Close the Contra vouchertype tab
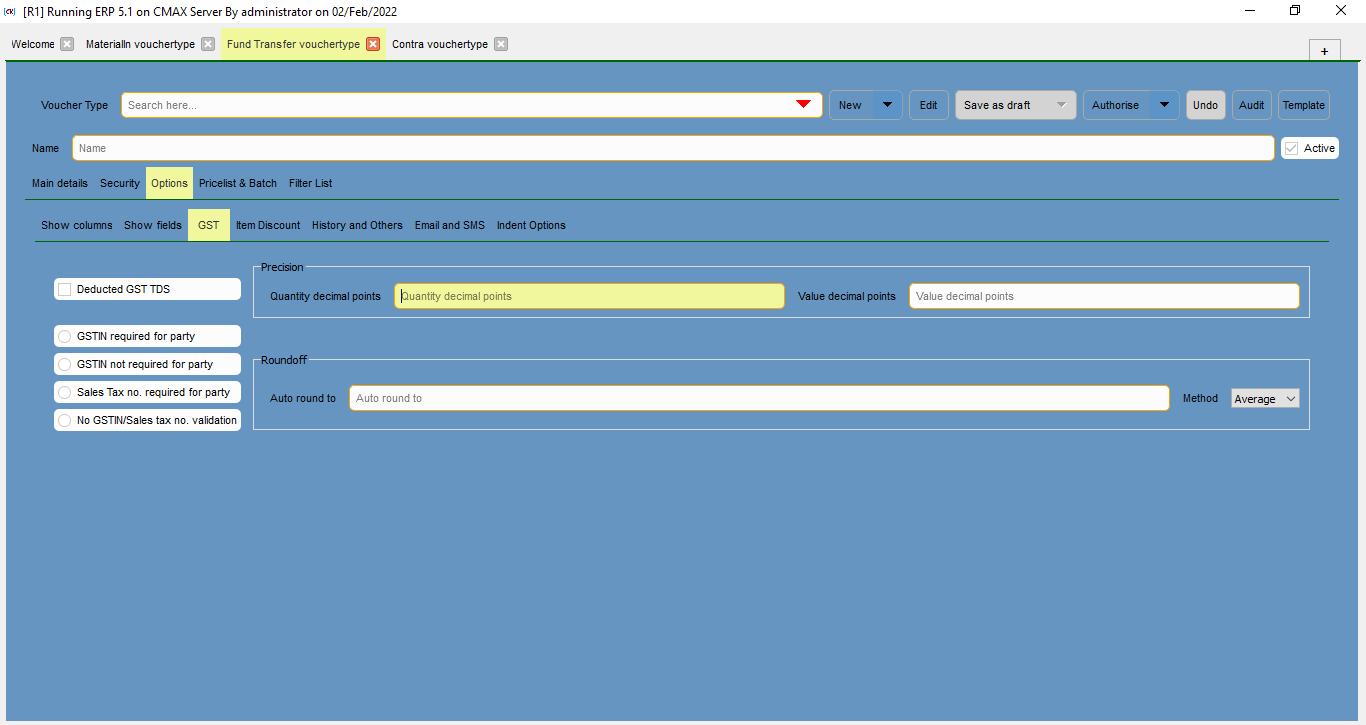 click(501, 44)
